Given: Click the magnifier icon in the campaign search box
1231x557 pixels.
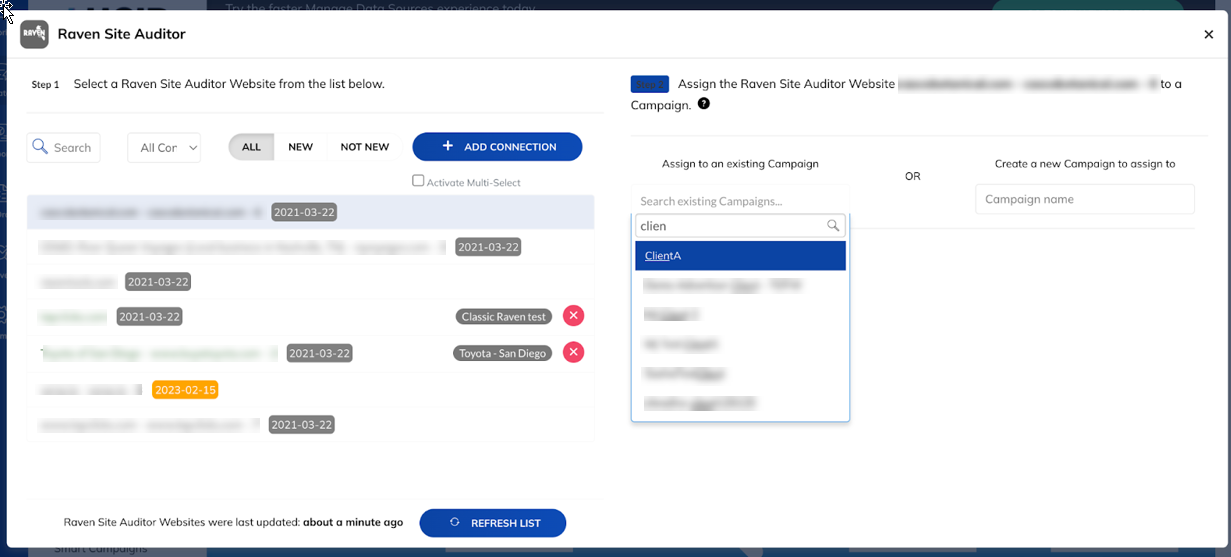Looking at the screenshot, I should (833, 226).
